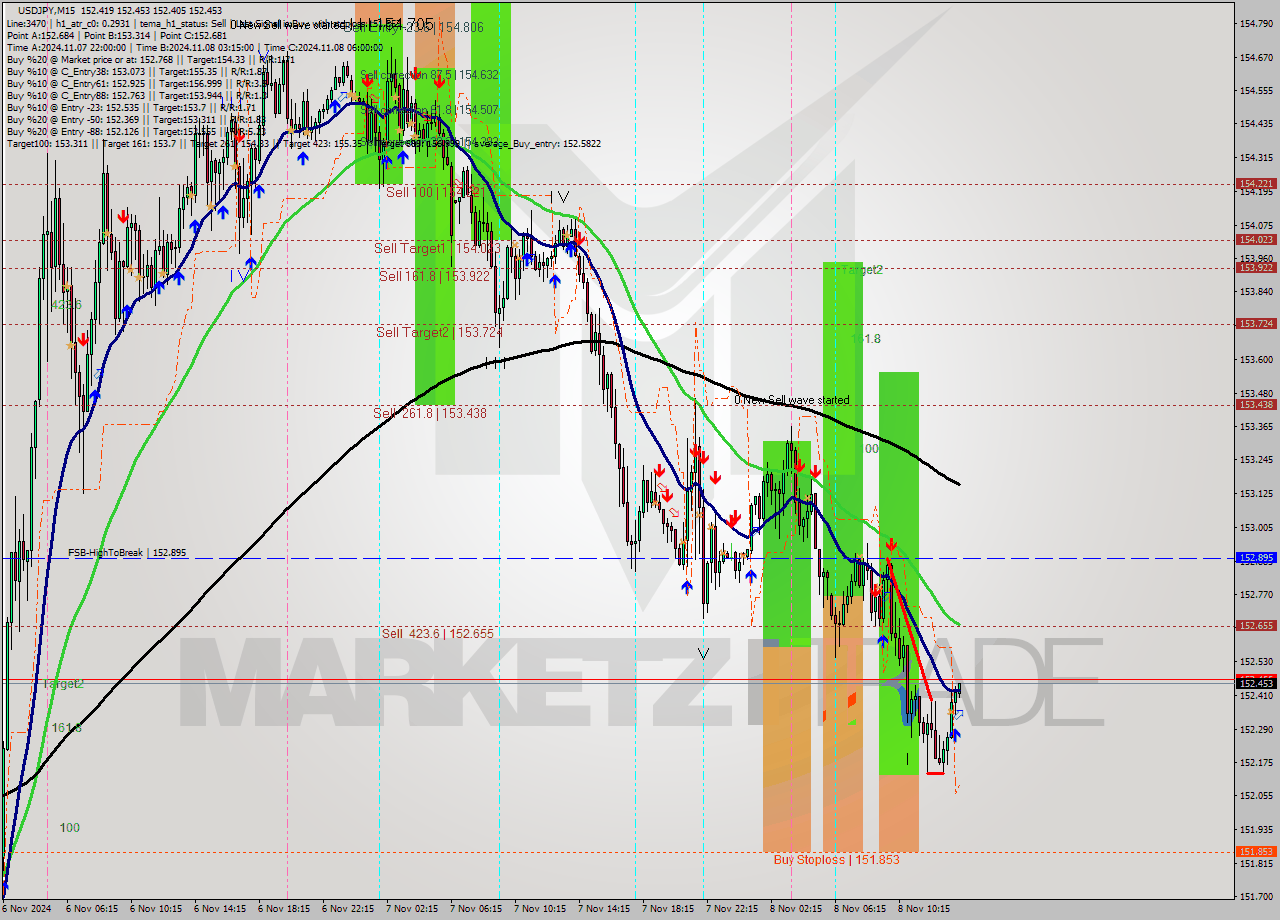Click the 154.790 price axis value
Viewport: 1280px width, 920px height.
tap(1256, 23)
